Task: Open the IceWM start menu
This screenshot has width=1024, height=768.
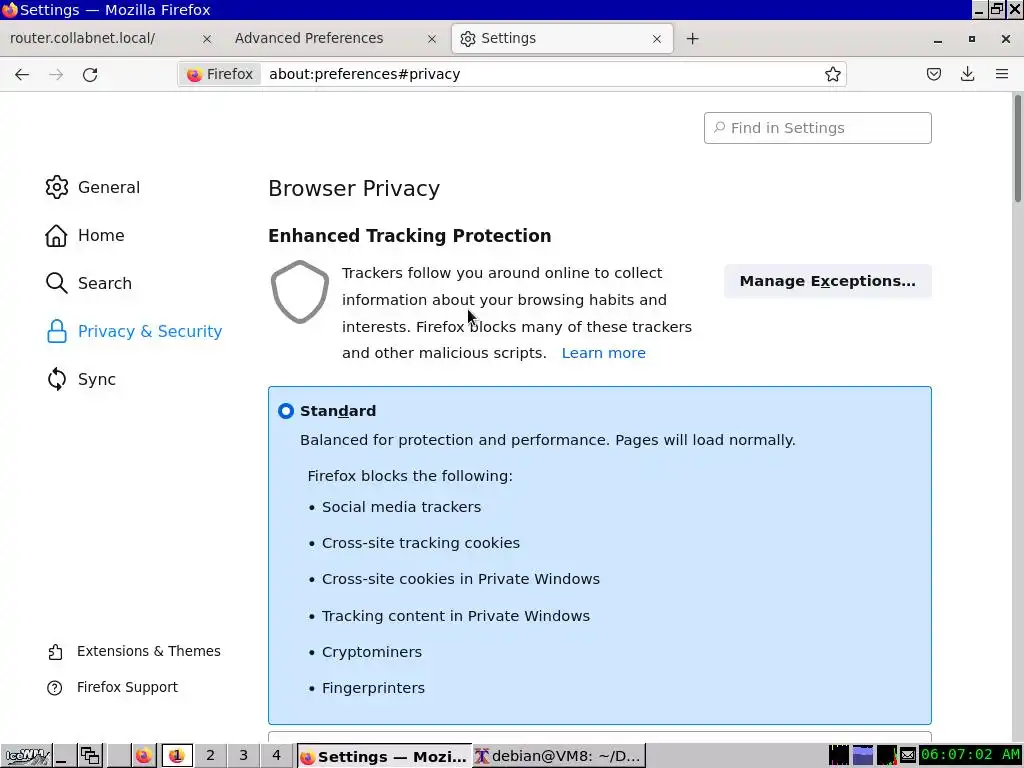Action: click(25, 756)
